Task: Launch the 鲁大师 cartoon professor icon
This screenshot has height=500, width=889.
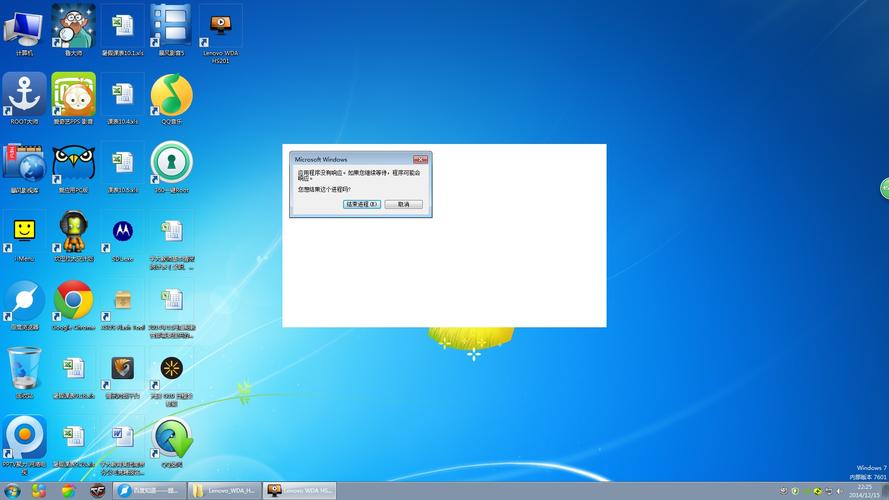Action: coord(73,29)
